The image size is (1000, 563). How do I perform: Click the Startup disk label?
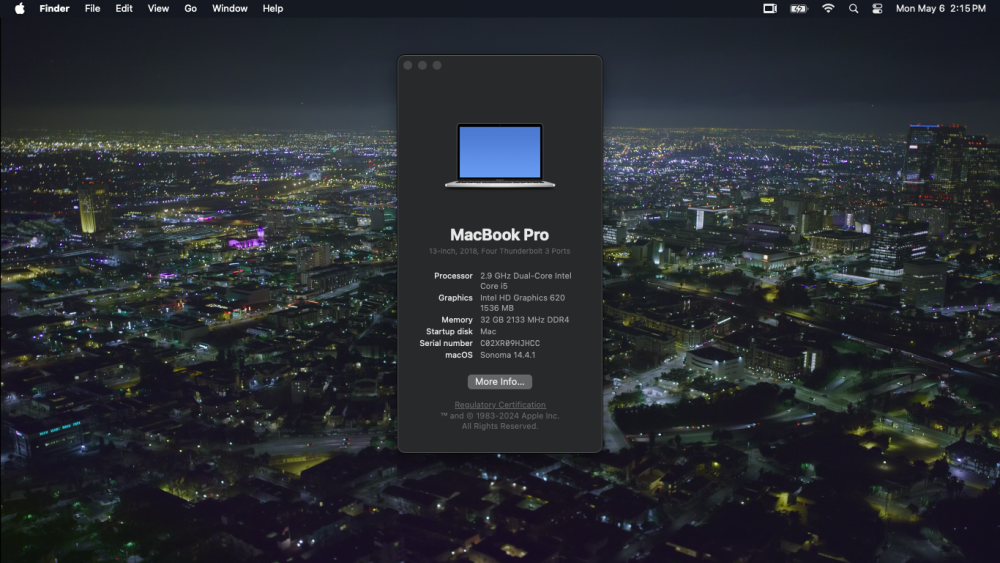449,332
